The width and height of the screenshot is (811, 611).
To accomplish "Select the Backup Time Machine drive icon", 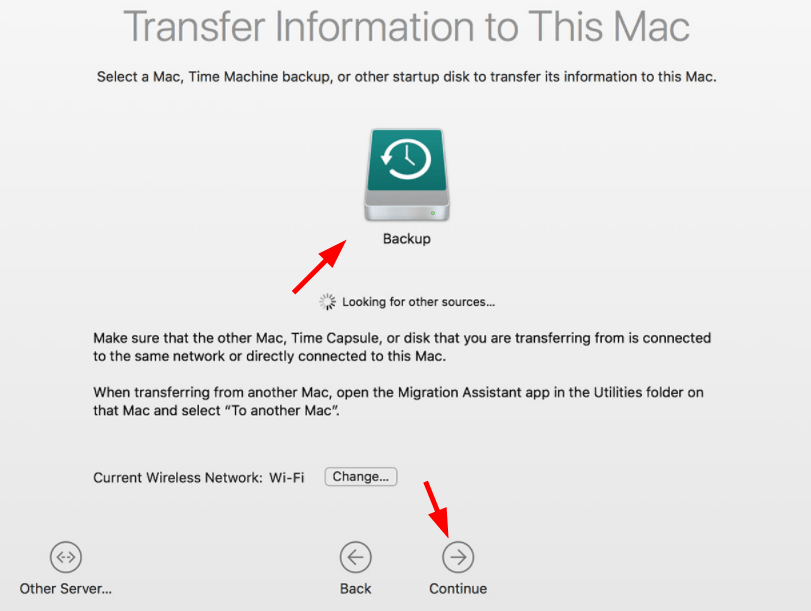I will click(407, 175).
